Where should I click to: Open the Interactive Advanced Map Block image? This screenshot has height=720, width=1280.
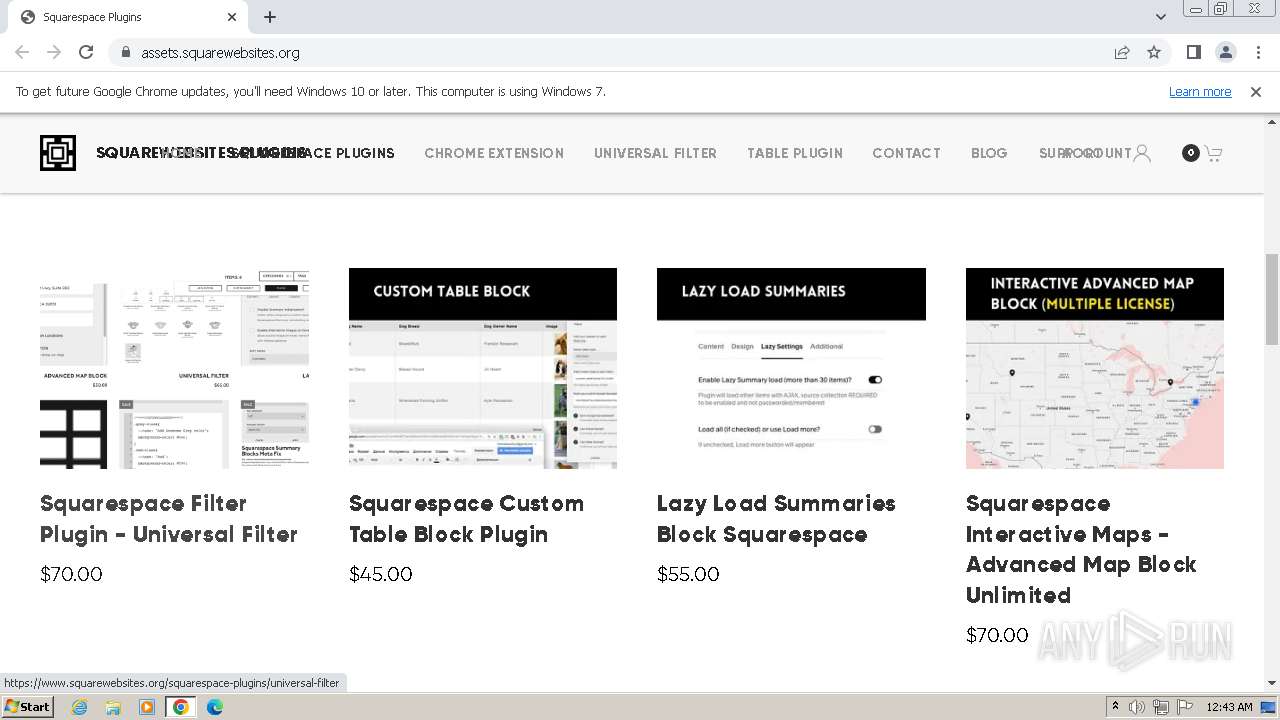[x=1095, y=368]
